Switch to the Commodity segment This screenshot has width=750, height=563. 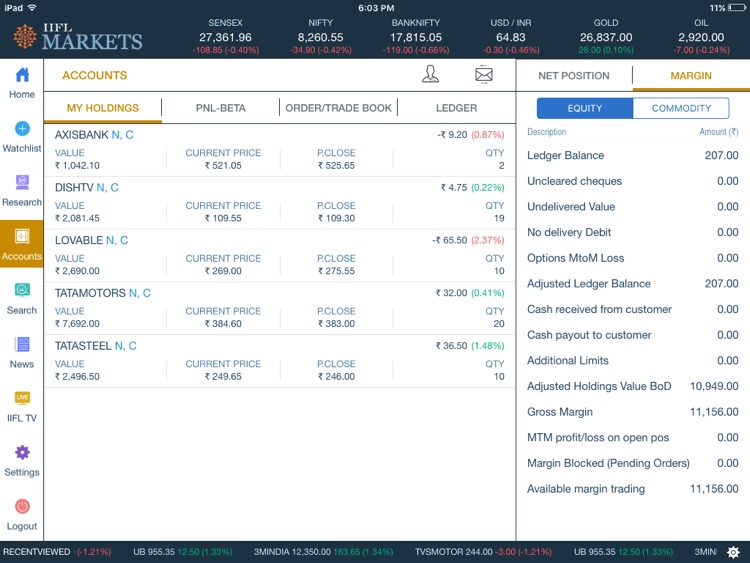tap(681, 108)
